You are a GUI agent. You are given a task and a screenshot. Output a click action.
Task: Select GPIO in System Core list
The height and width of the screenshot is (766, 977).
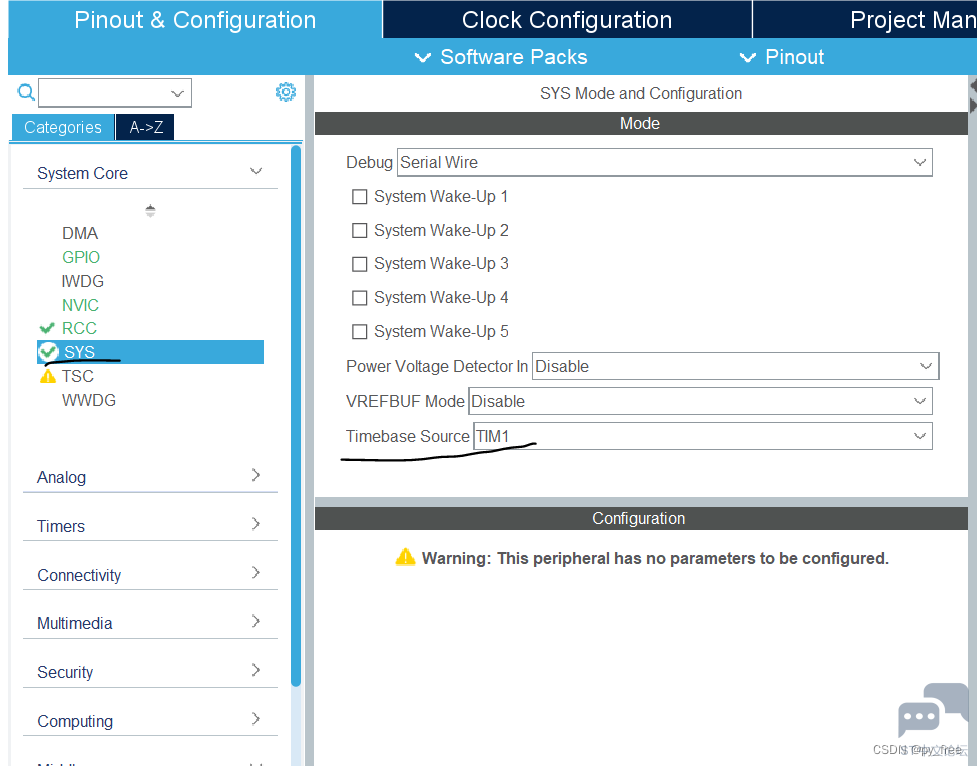click(81, 257)
